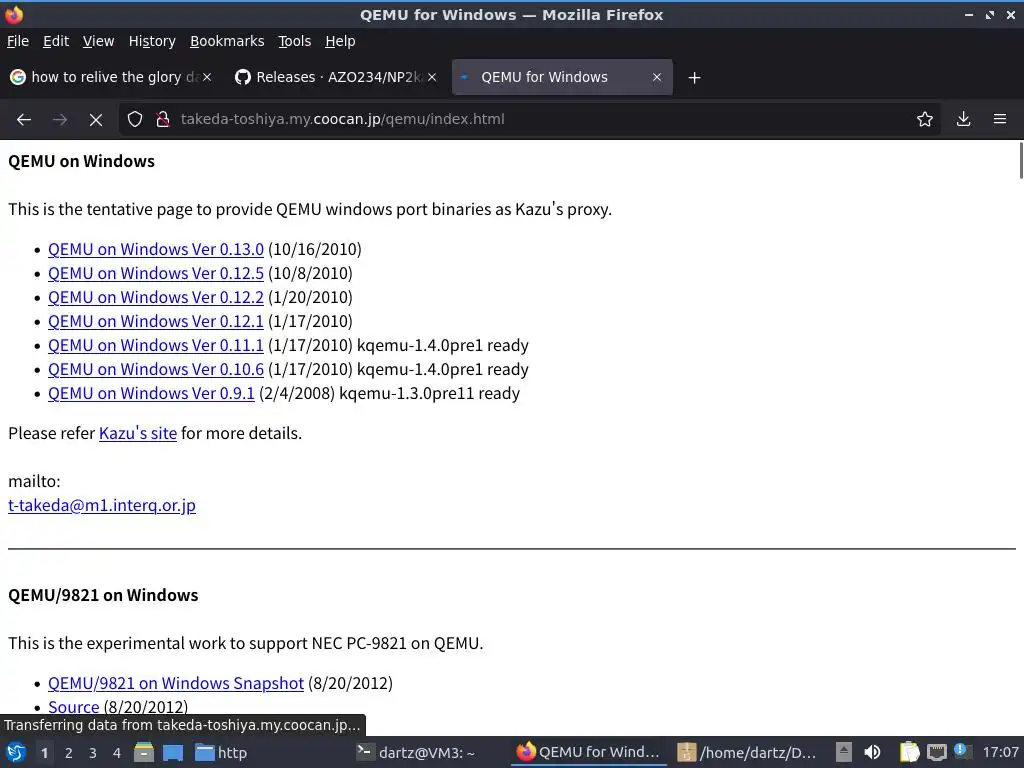Click the t-takeda@m1.interq.or.jp email link

[102, 505]
